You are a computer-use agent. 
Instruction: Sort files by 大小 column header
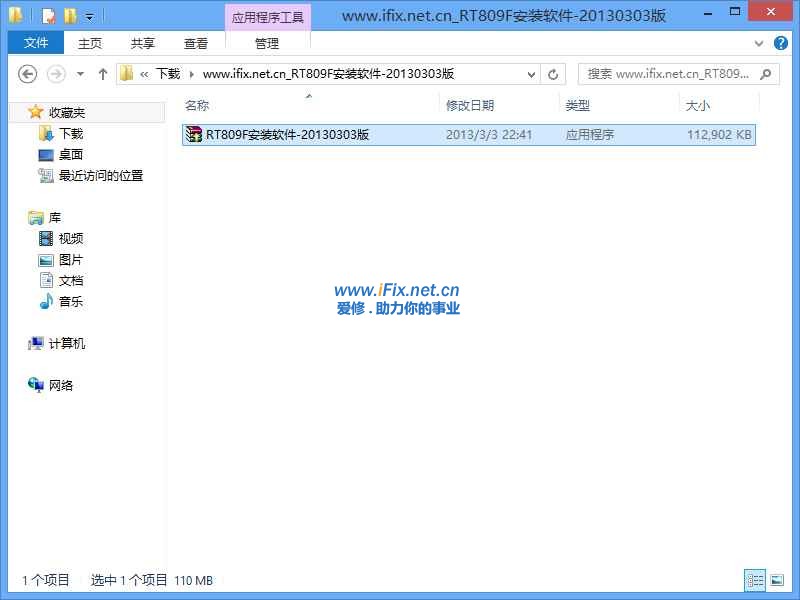[697, 105]
